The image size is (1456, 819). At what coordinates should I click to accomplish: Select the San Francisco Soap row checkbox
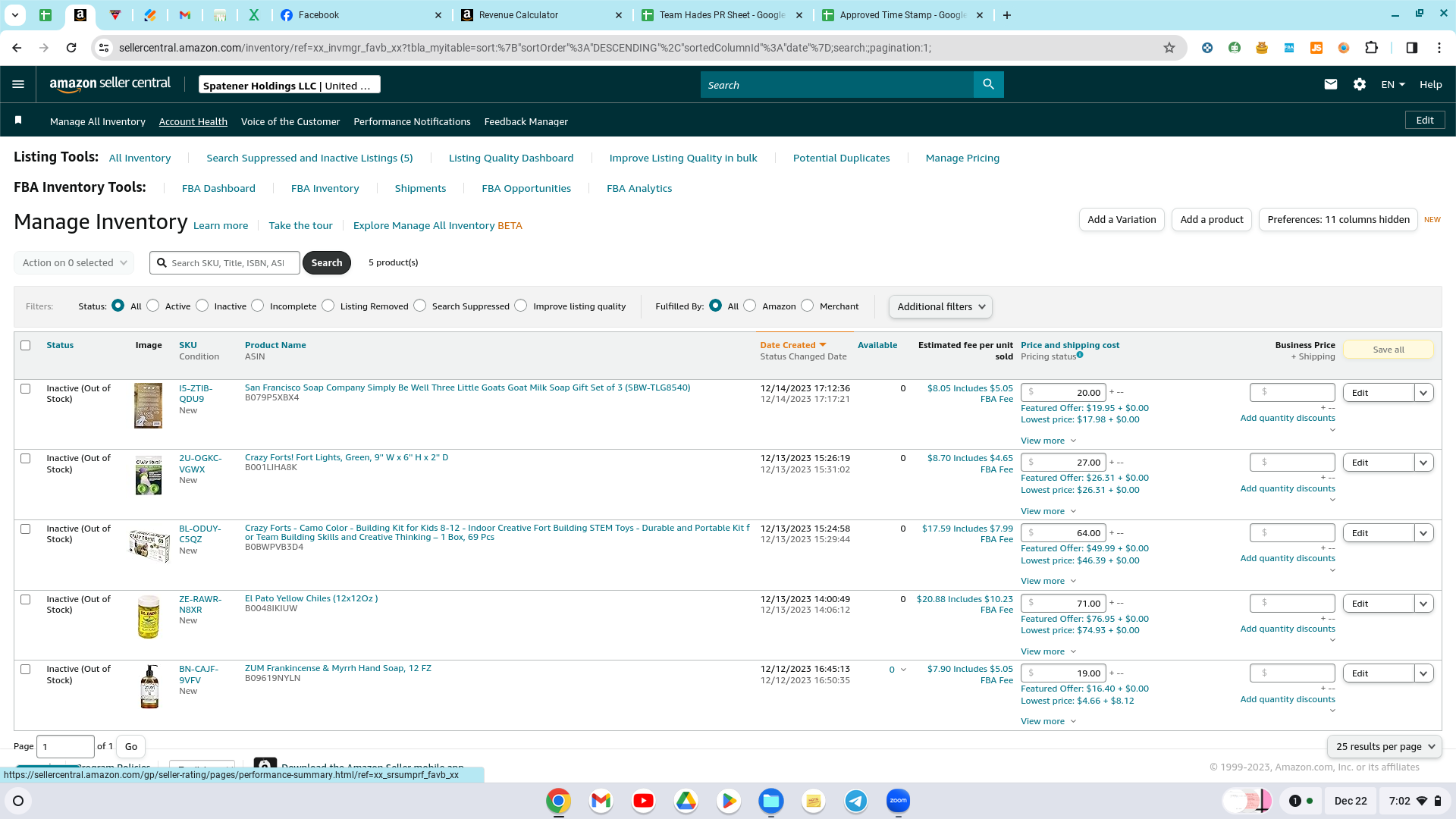(26, 388)
